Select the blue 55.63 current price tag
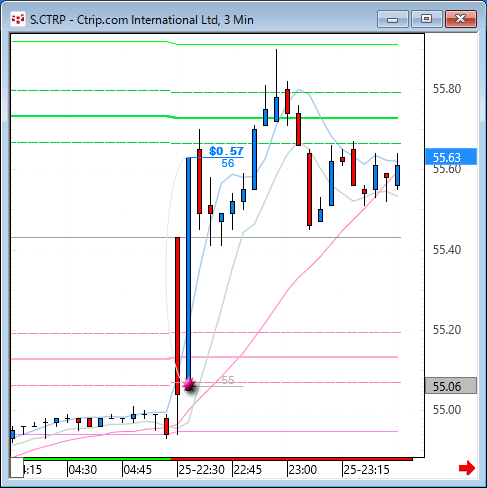487x488 pixels. coord(451,157)
